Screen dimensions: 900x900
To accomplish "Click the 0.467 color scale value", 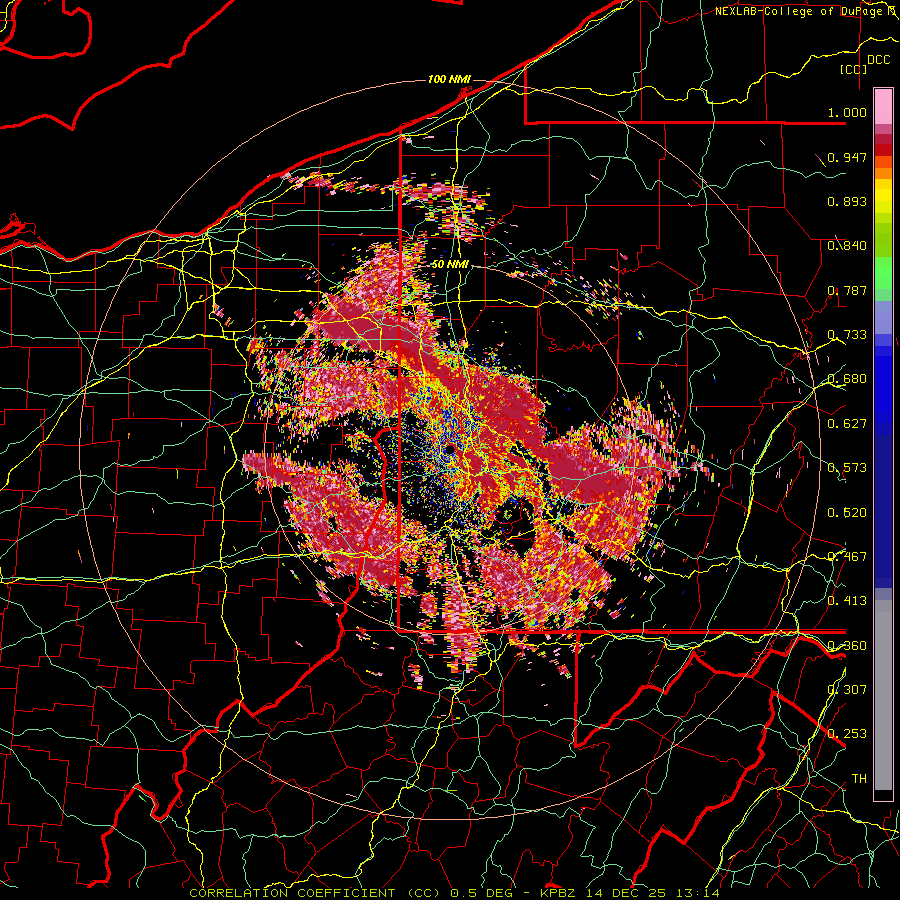I will tap(847, 557).
